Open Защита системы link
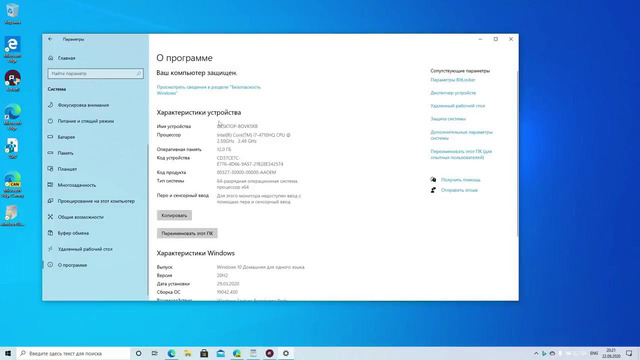 coord(448,119)
